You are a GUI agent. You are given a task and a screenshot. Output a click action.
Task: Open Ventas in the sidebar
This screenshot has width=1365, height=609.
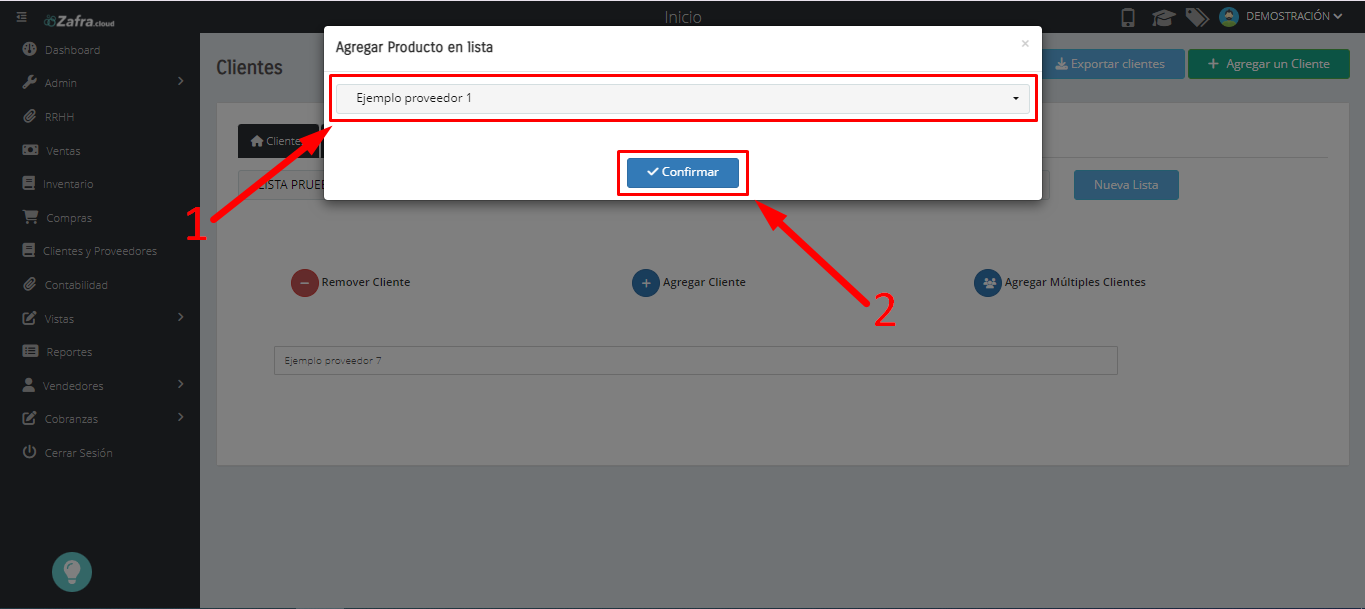click(63, 151)
